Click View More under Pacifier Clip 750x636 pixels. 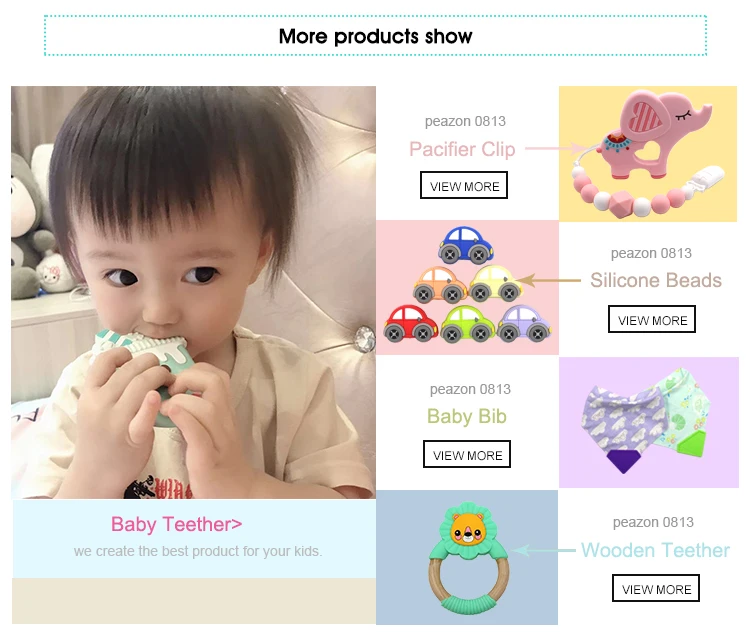click(463, 185)
